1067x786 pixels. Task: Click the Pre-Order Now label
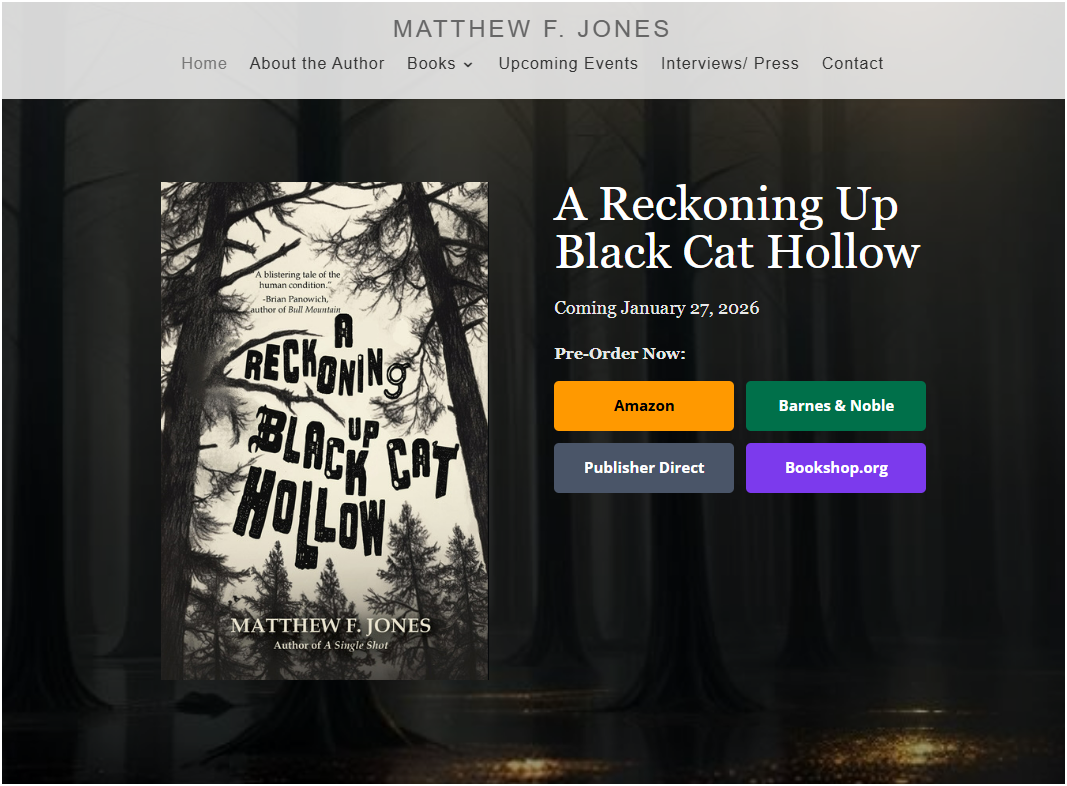(620, 353)
